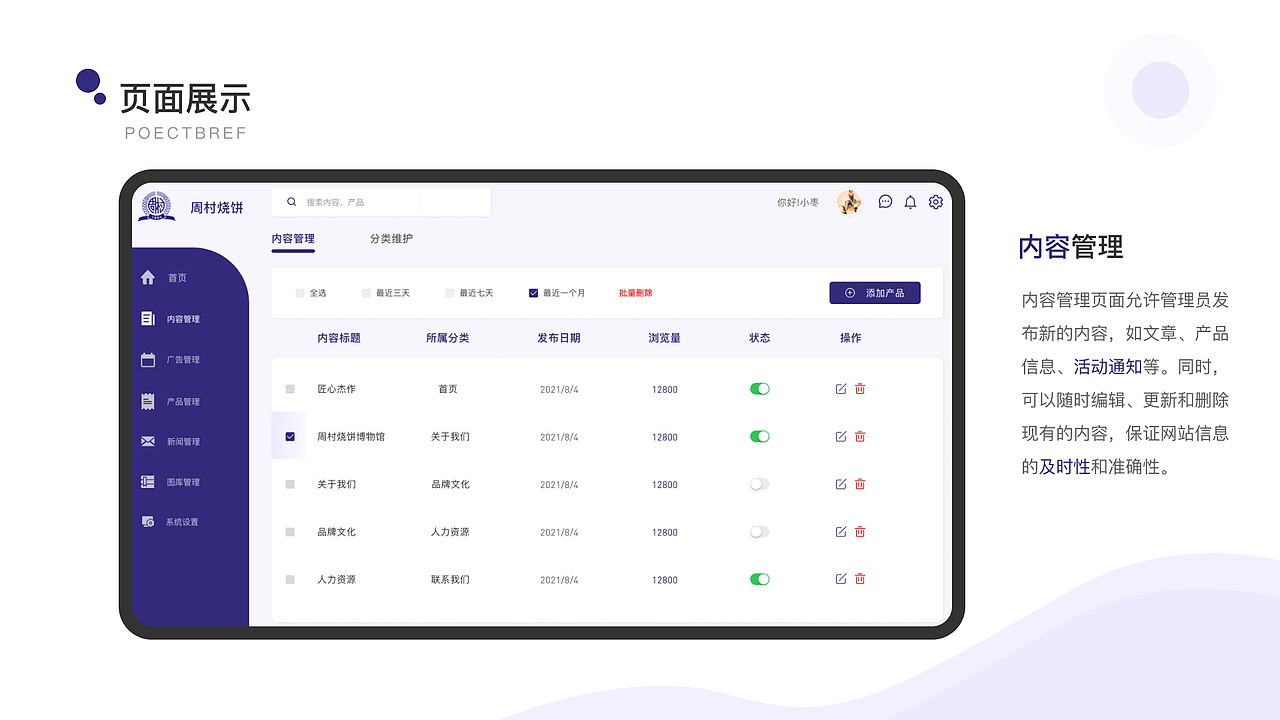The height and width of the screenshot is (720, 1280).
Task: Select the 最近七天 filter option
Action: (x=449, y=293)
